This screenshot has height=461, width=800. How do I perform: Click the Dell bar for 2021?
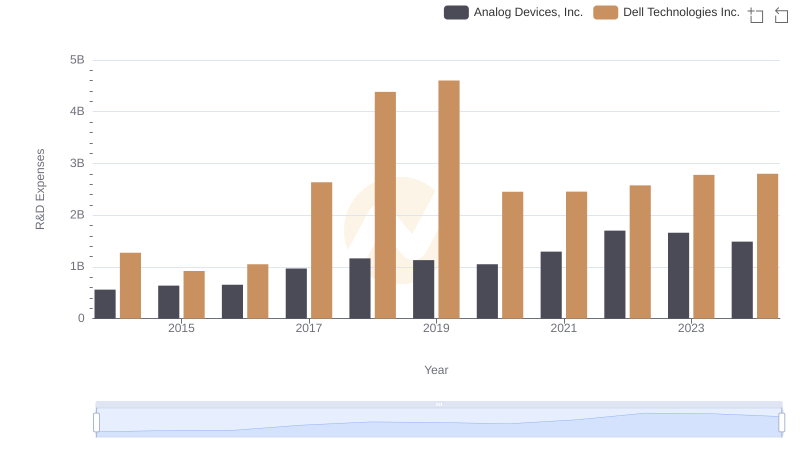click(x=577, y=255)
